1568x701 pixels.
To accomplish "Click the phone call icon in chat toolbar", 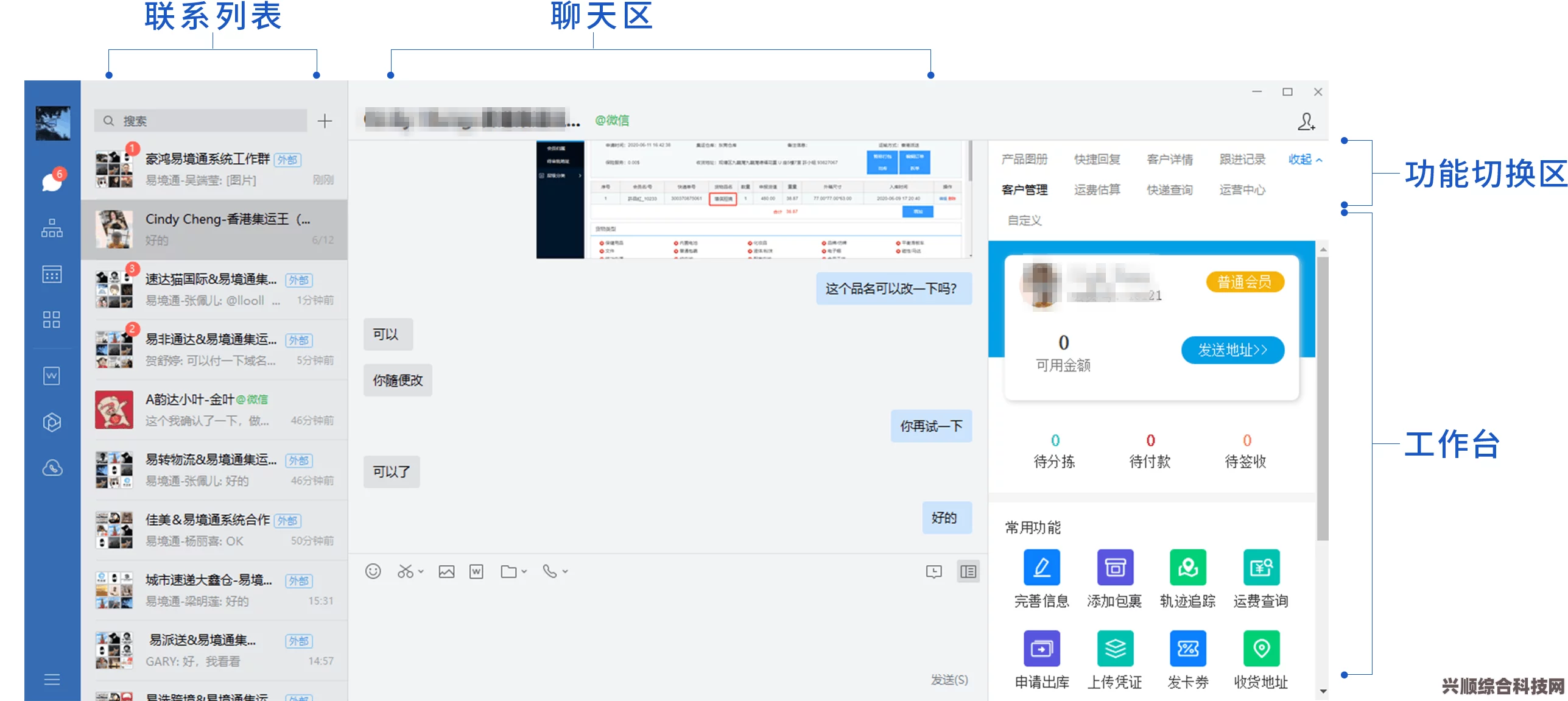I will point(549,571).
